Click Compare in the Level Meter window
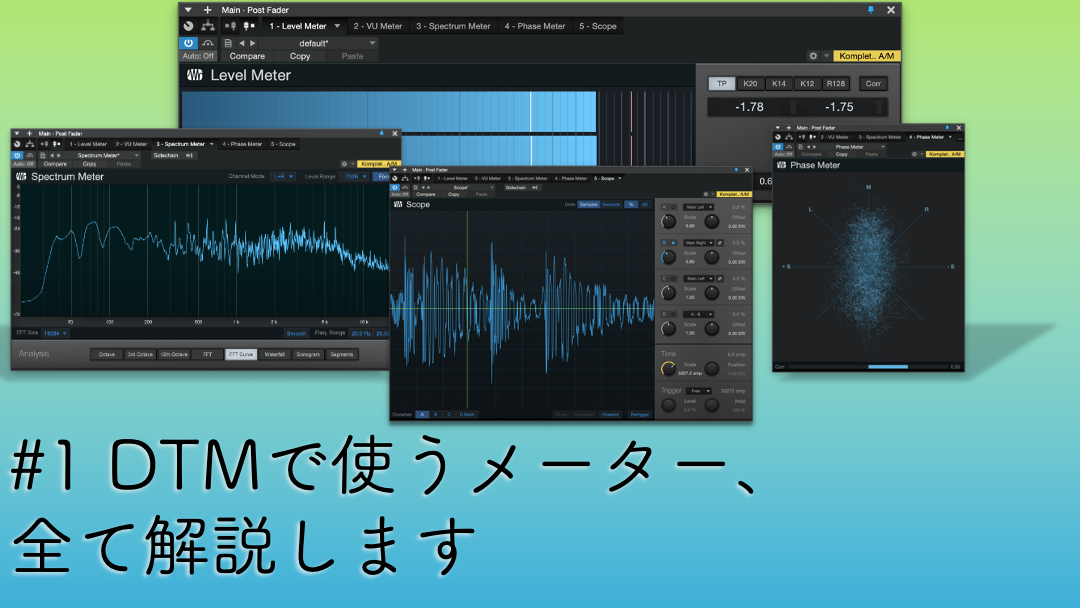 [x=247, y=56]
